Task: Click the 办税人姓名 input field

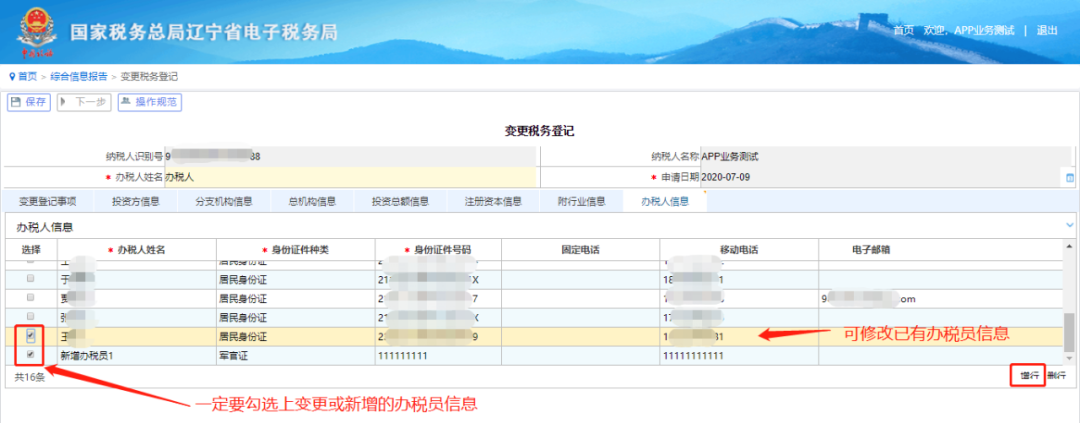Action: click(350, 177)
